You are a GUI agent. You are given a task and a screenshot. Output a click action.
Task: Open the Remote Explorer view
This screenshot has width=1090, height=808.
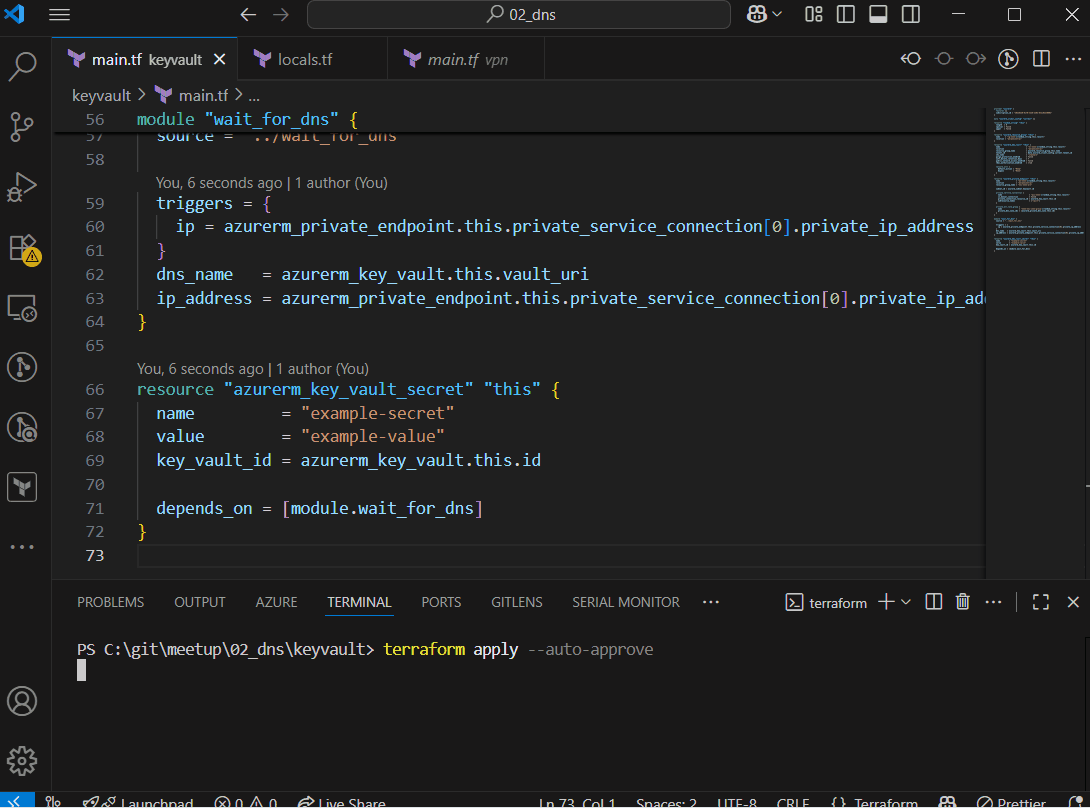[22, 308]
